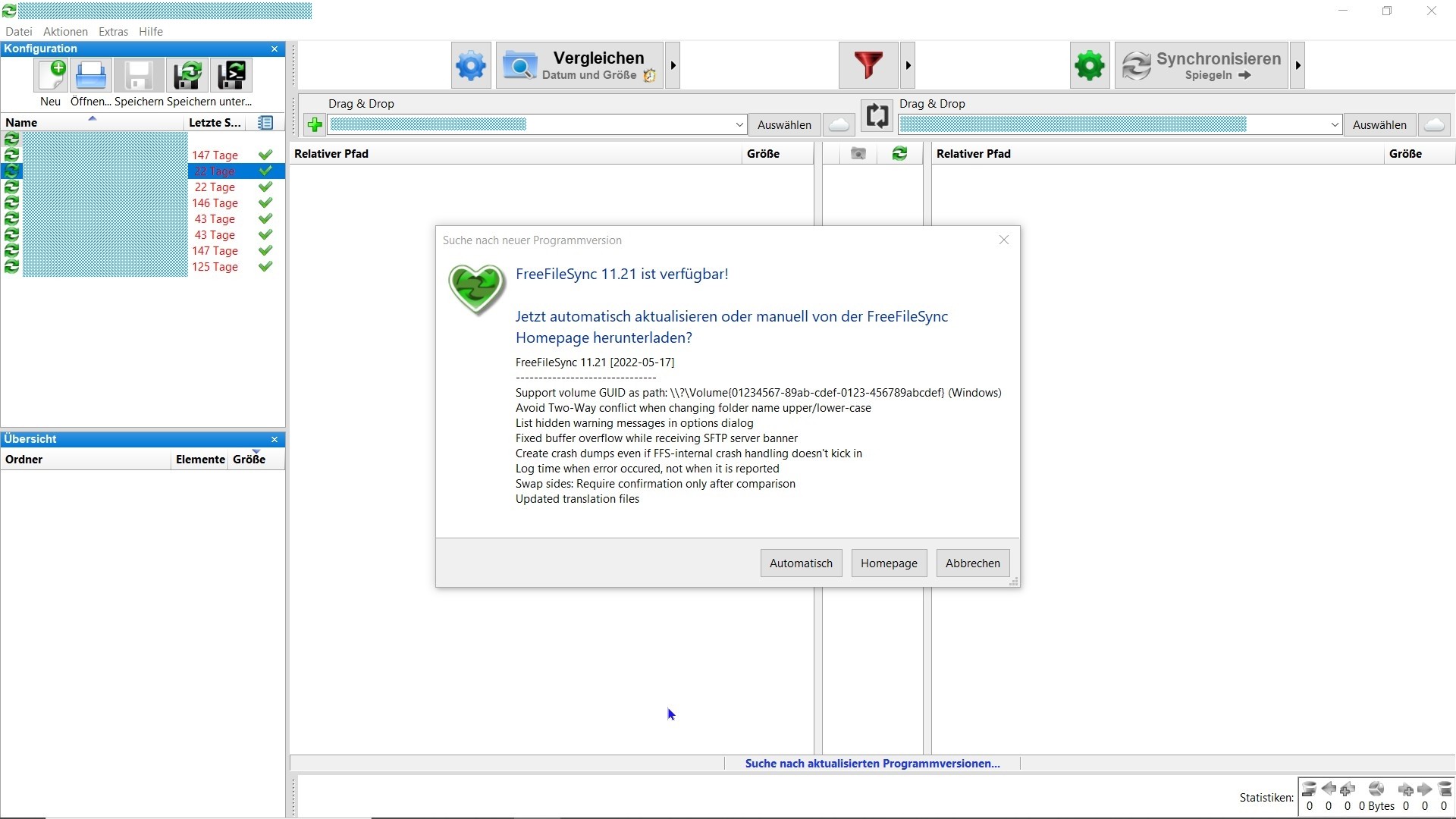1456x819 pixels.
Task: Click the Synchronisieren button
Action: 1201,66
